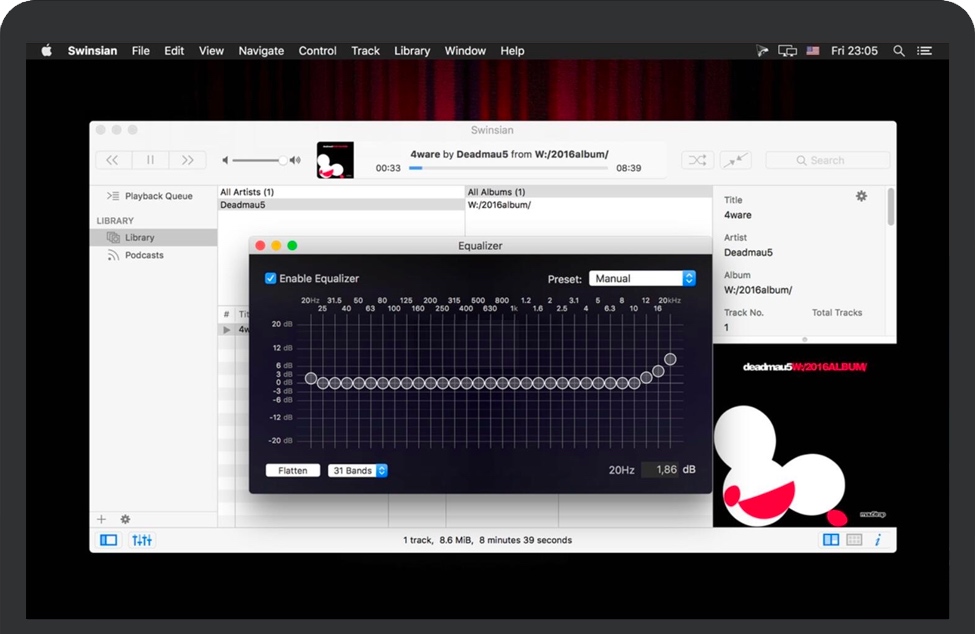This screenshot has width=975, height=634.
Task: Open the 31 Bands dropdown
Action: pyautogui.click(x=357, y=470)
